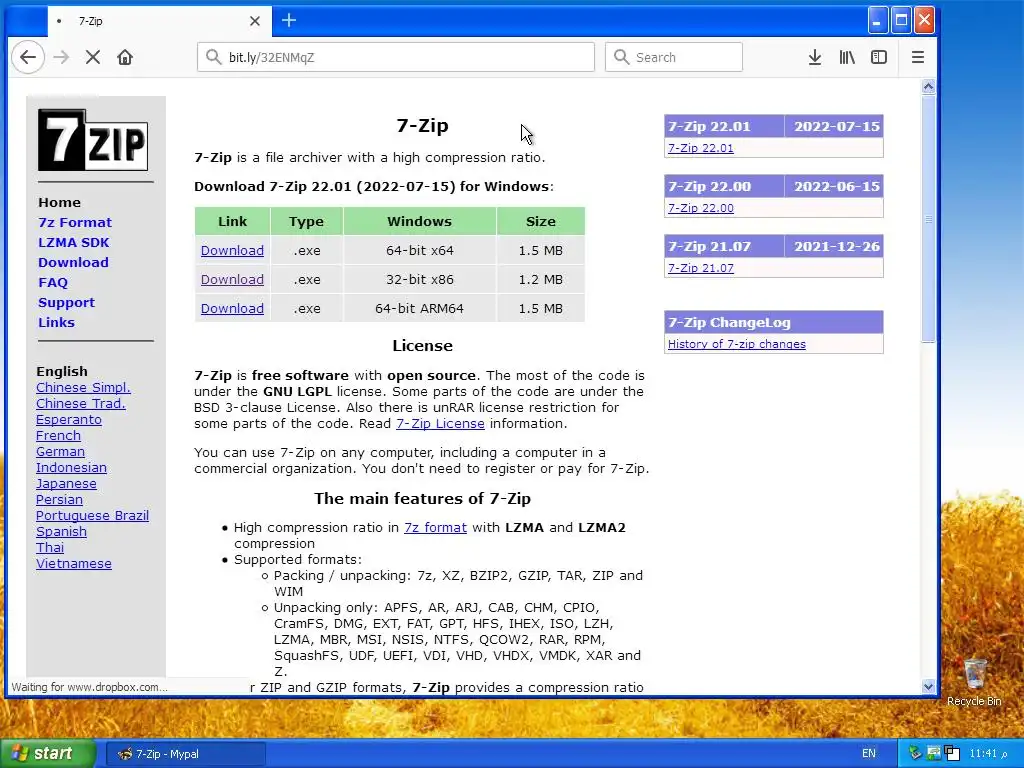1024x768 pixels.
Task: Download the 64-bit ARM64 .exe installer
Action: point(232,308)
